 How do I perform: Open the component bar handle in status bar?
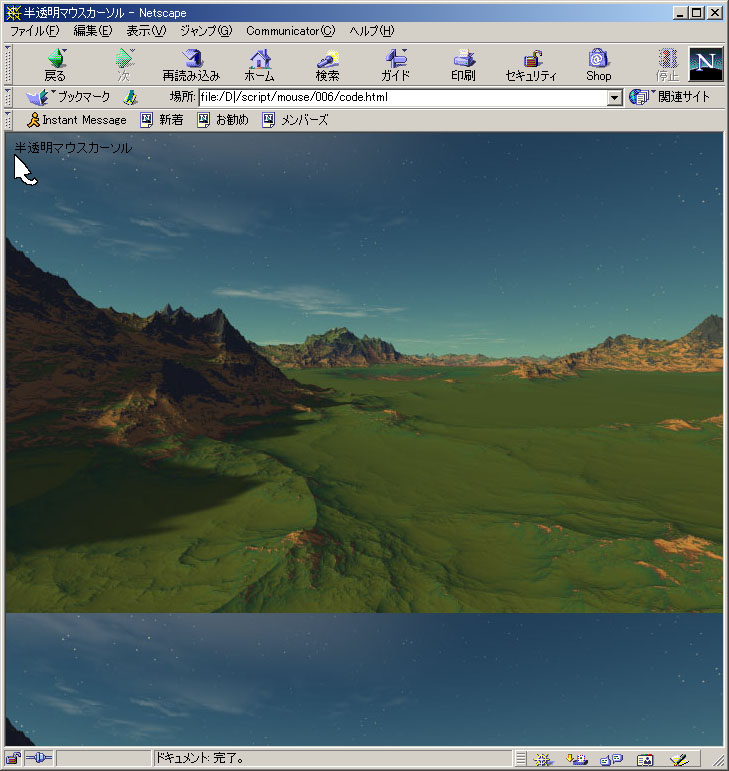[521, 759]
